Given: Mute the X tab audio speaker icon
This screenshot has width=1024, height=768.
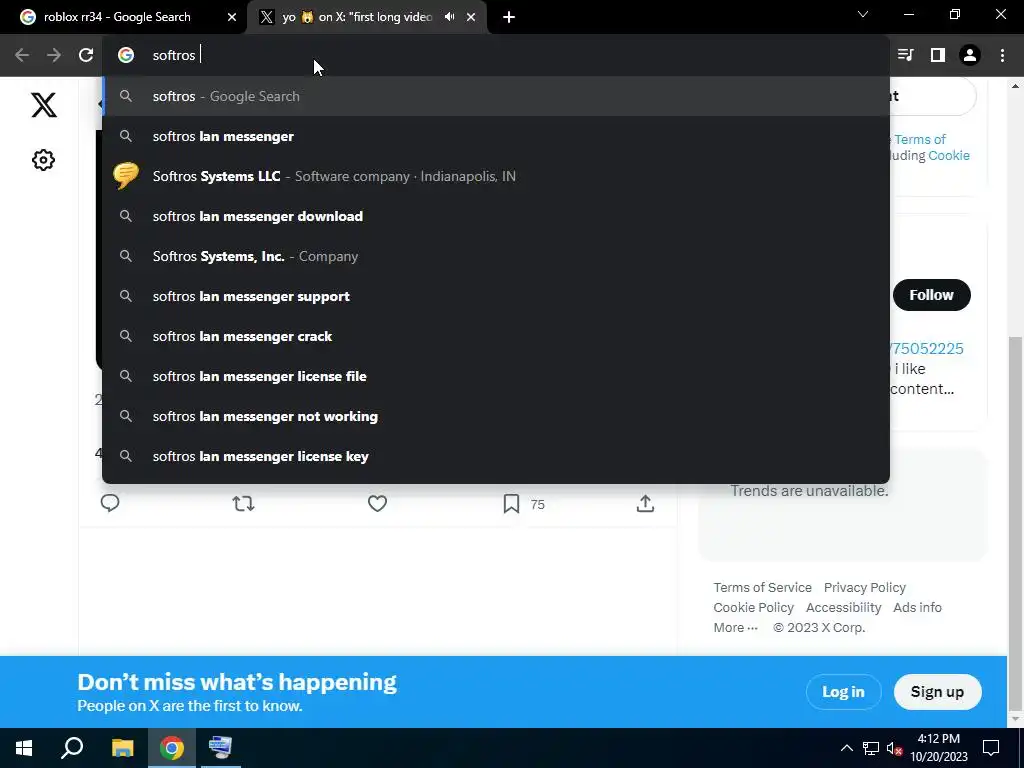Looking at the screenshot, I should click(x=449, y=17).
